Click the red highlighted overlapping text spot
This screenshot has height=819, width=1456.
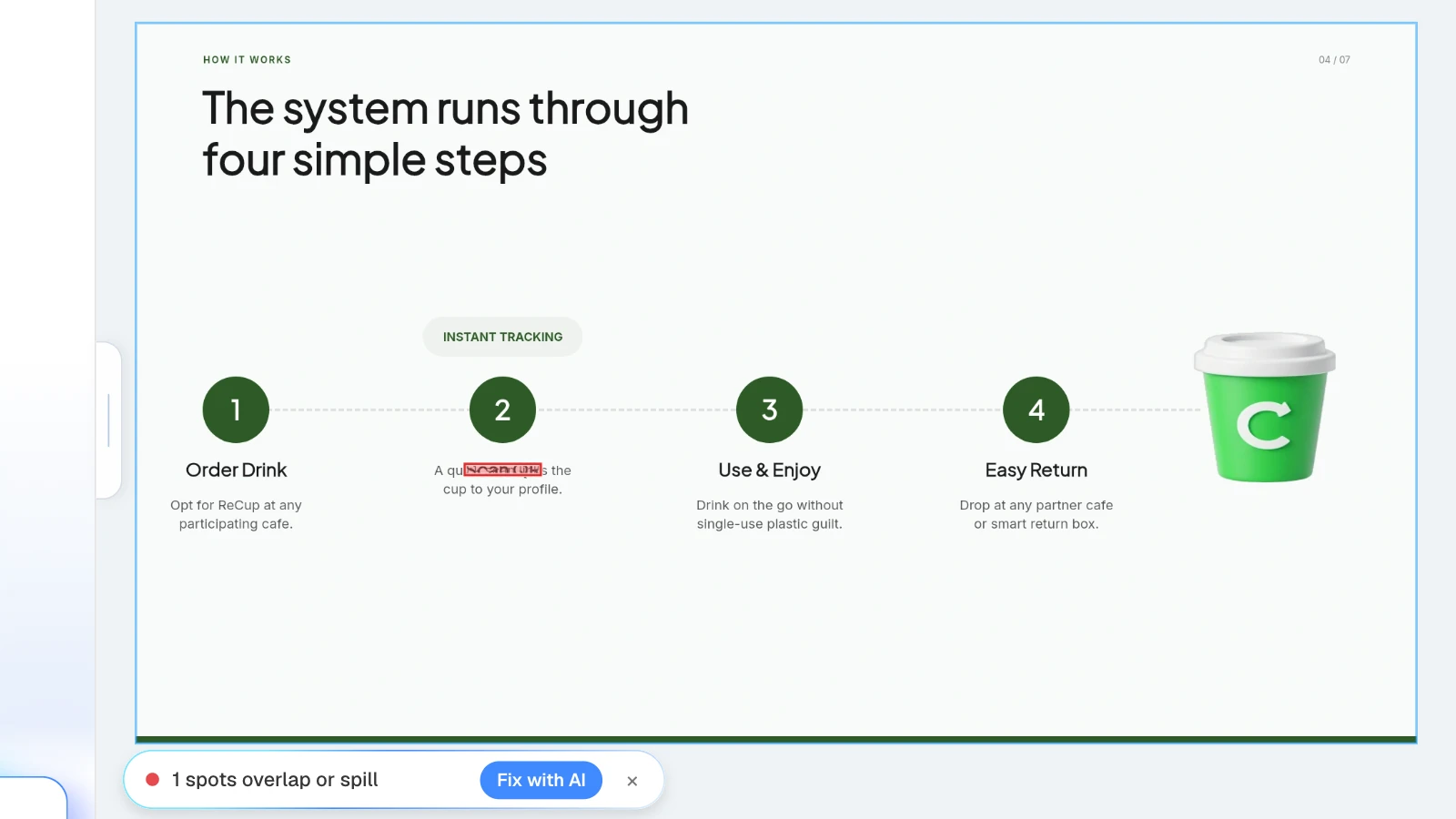click(502, 470)
